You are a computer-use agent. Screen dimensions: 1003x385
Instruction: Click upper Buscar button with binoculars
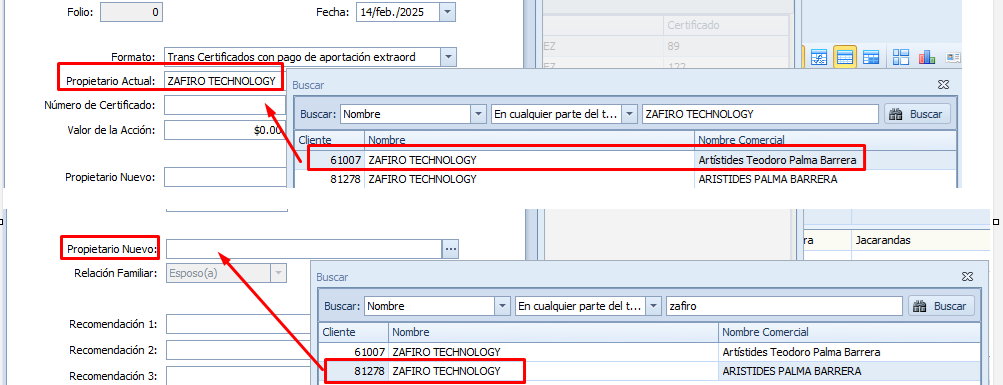pyautogui.click(x=918, y=114)
